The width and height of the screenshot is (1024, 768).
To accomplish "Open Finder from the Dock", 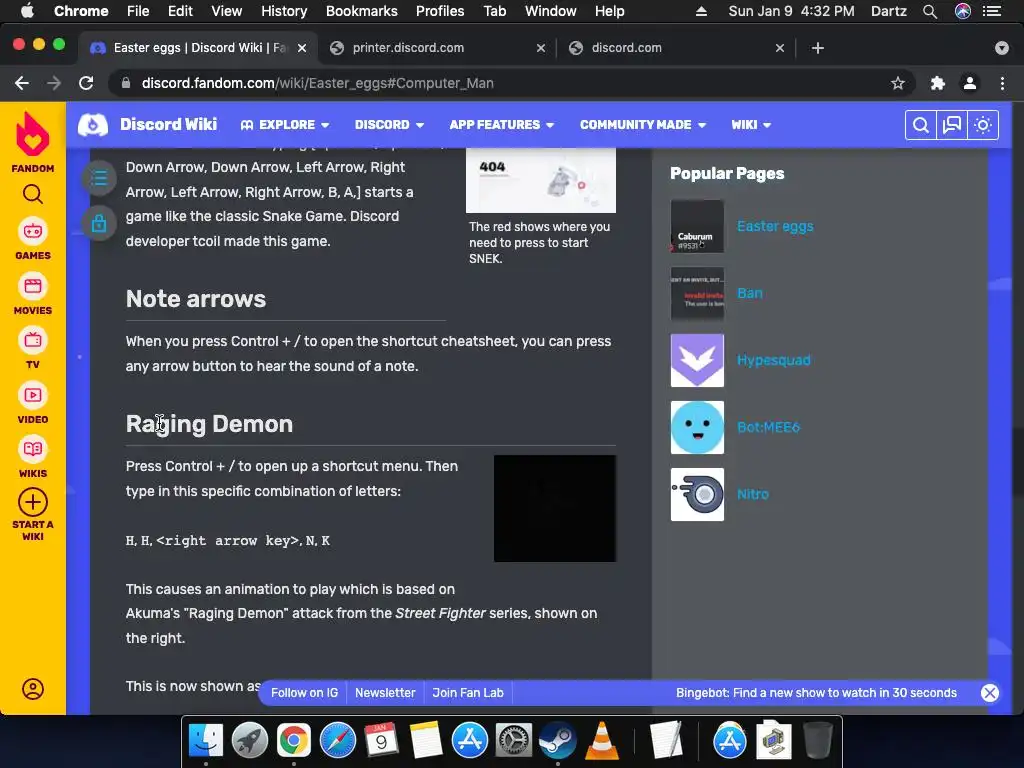I will click(206, 741).
